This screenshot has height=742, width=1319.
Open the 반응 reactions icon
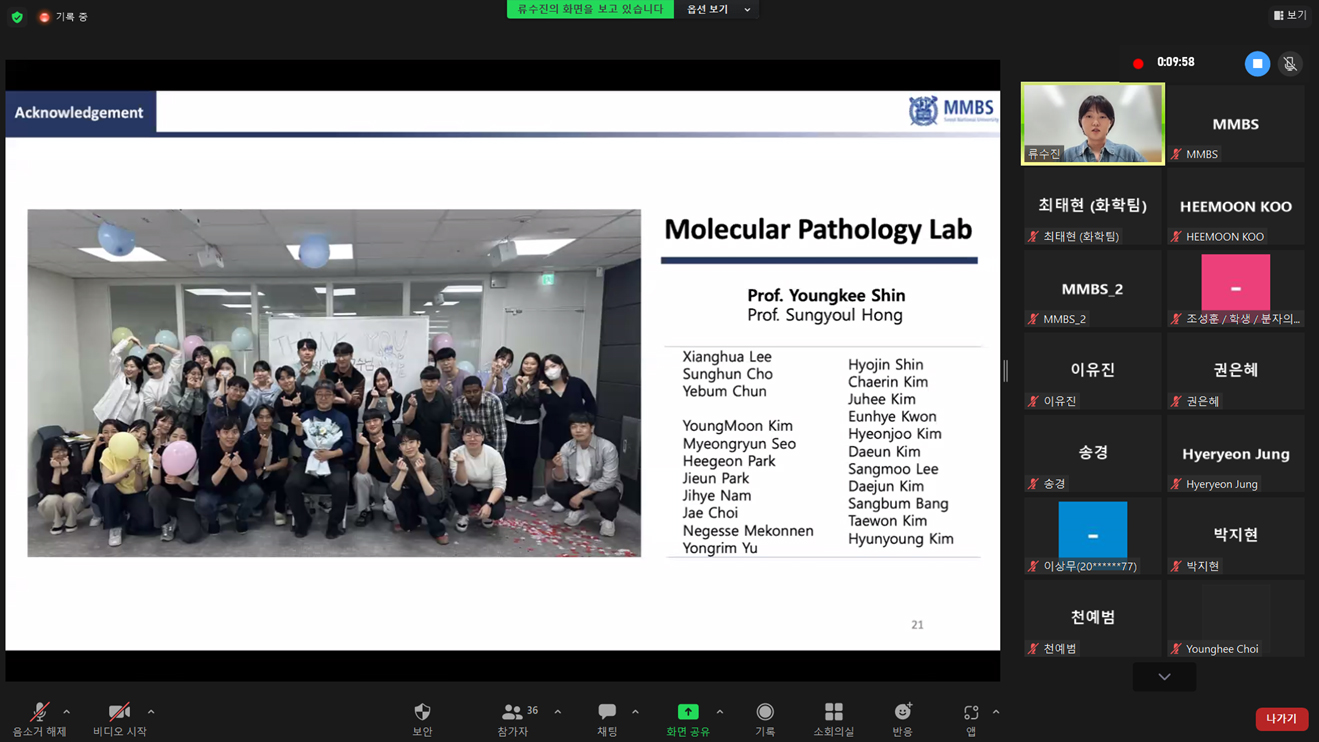coord(902,712)
